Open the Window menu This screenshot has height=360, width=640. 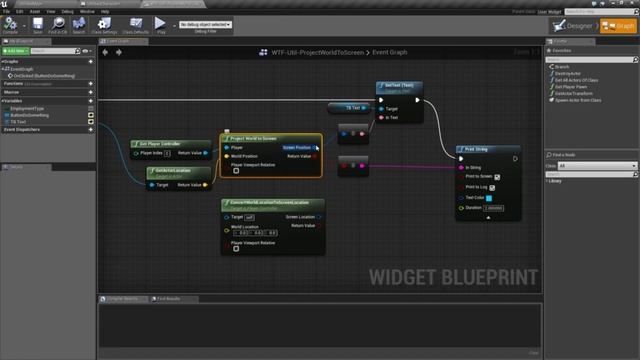[87, 11]
